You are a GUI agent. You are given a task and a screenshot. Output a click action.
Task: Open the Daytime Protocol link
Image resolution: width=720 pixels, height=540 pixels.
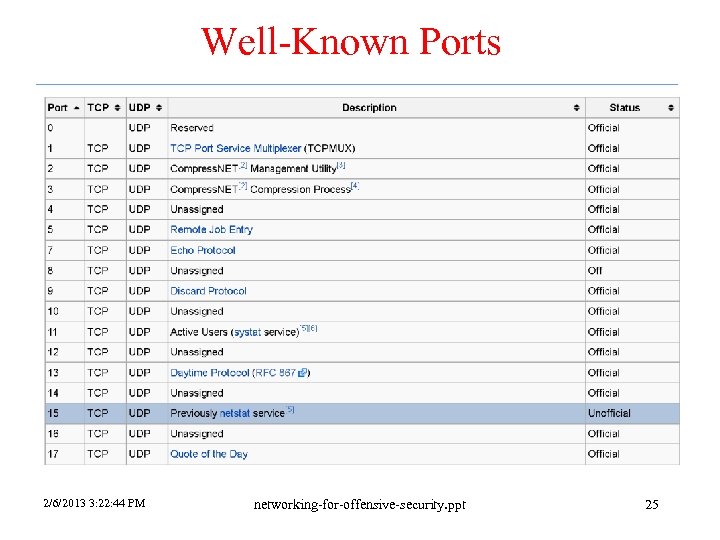pos(210,373)
